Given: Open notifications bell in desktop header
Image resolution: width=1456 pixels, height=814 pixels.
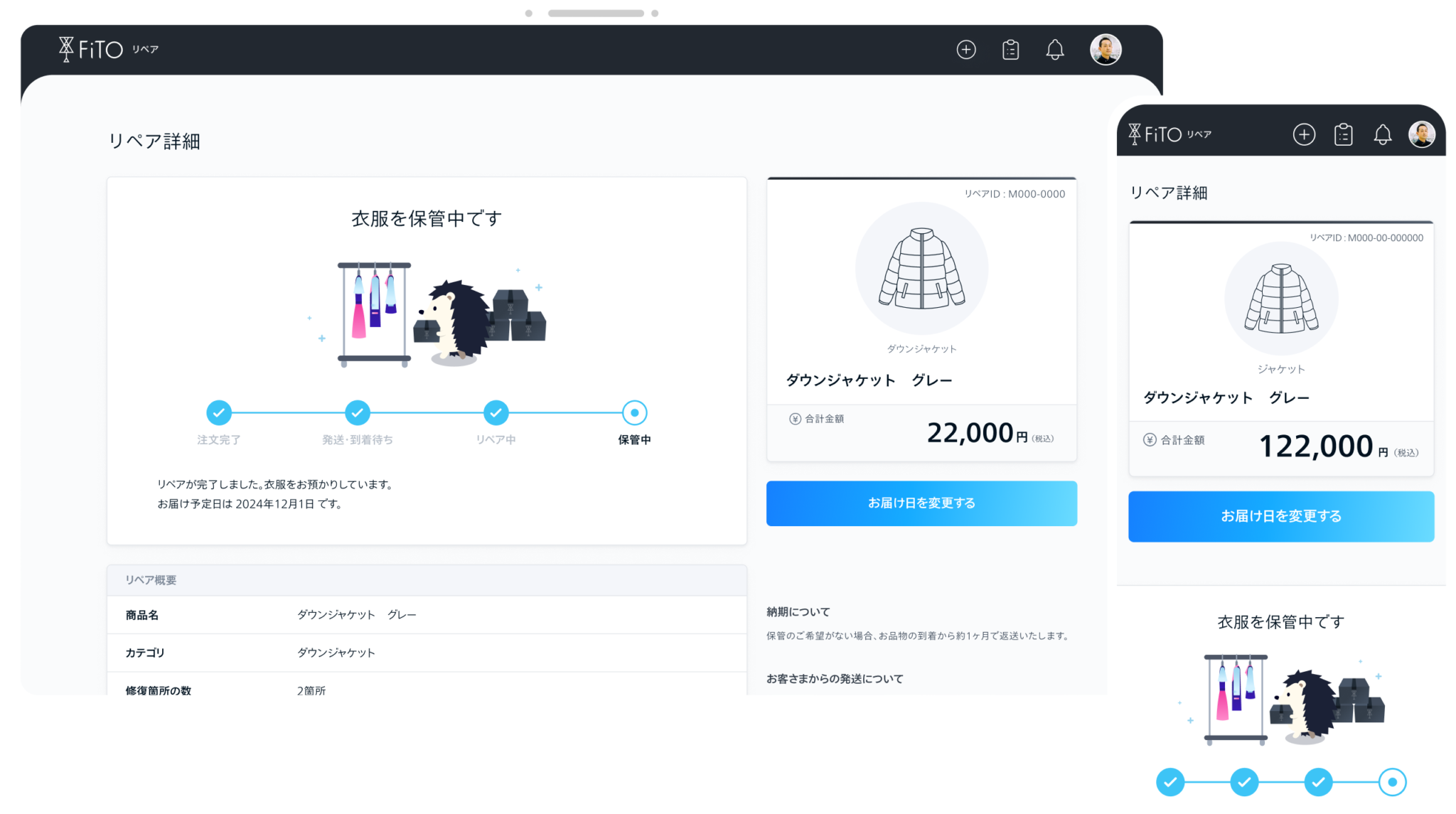Looking at the screenshot, I should 1055,50.
